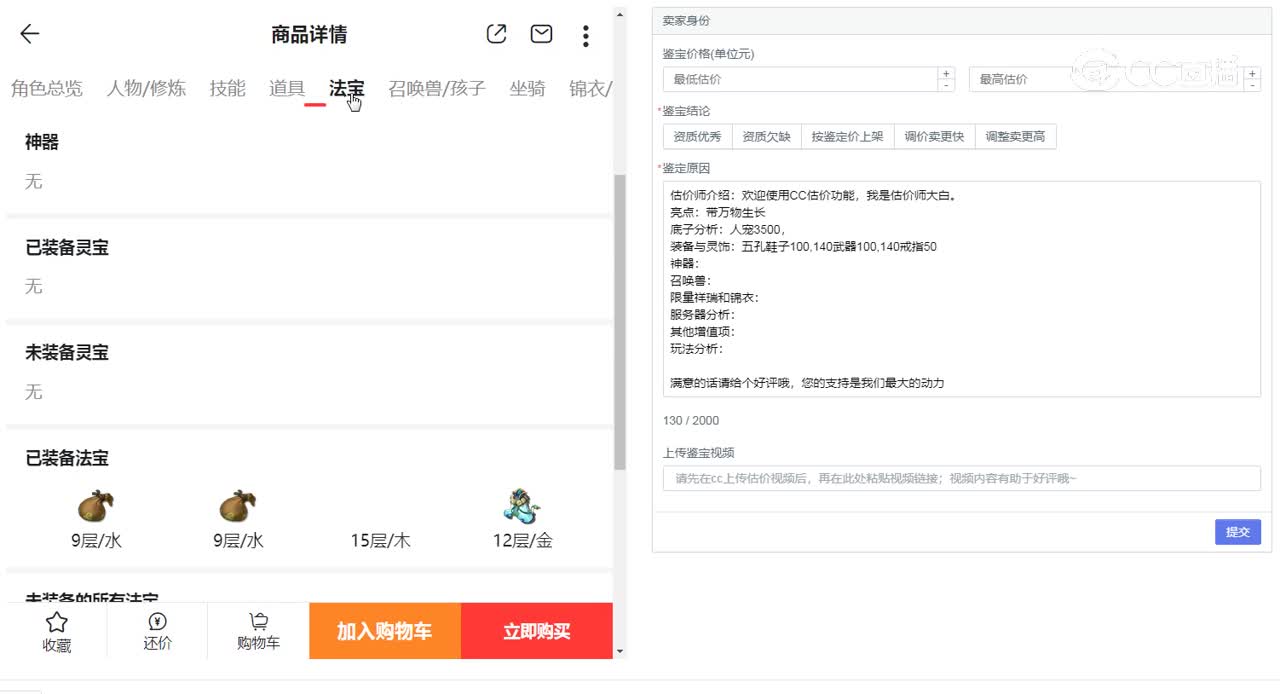
Task: Click the minus stepper on 最高估价
Action: (x=1252, y=85)
